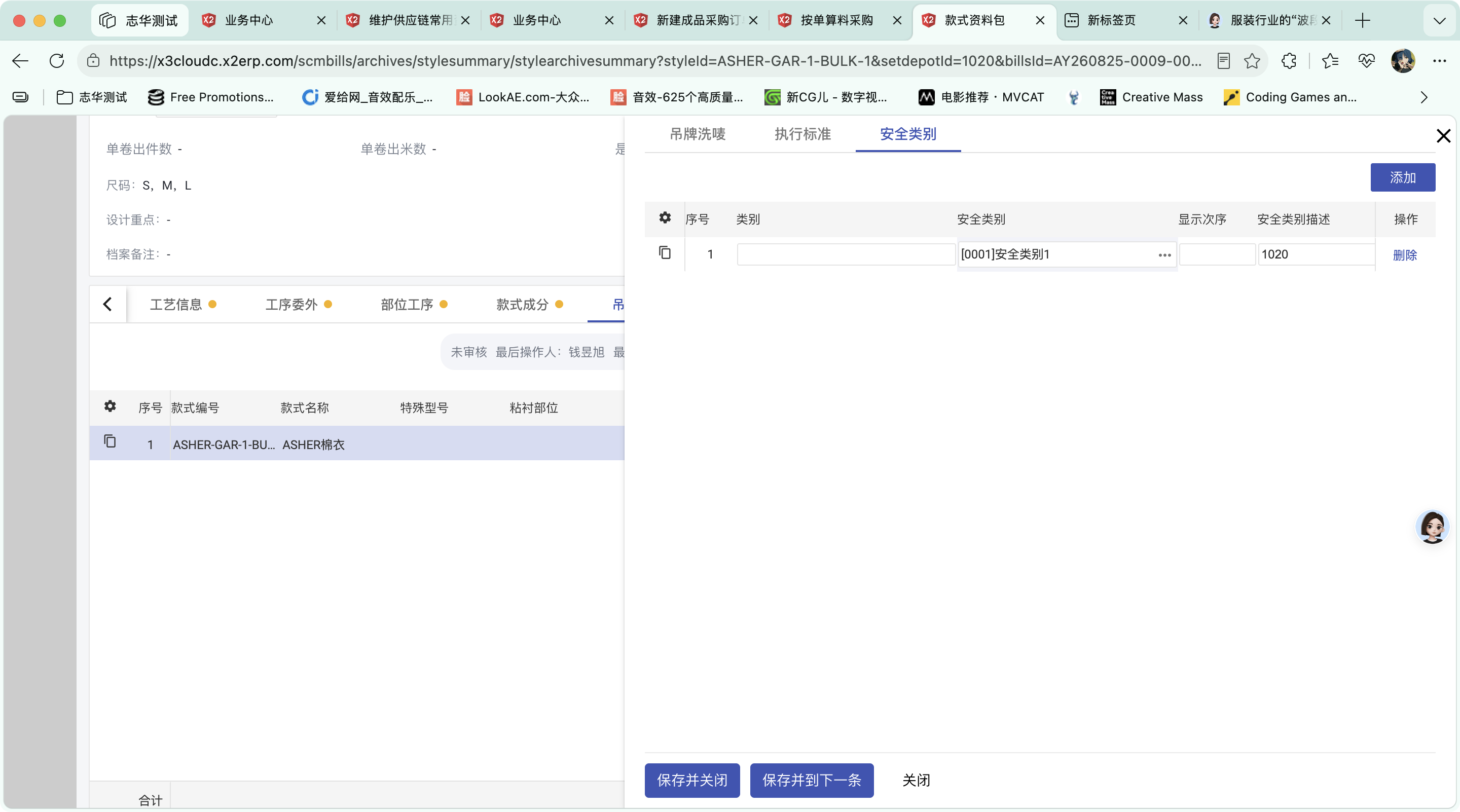Open the assistant avatar floating icon

[1432, 527]
